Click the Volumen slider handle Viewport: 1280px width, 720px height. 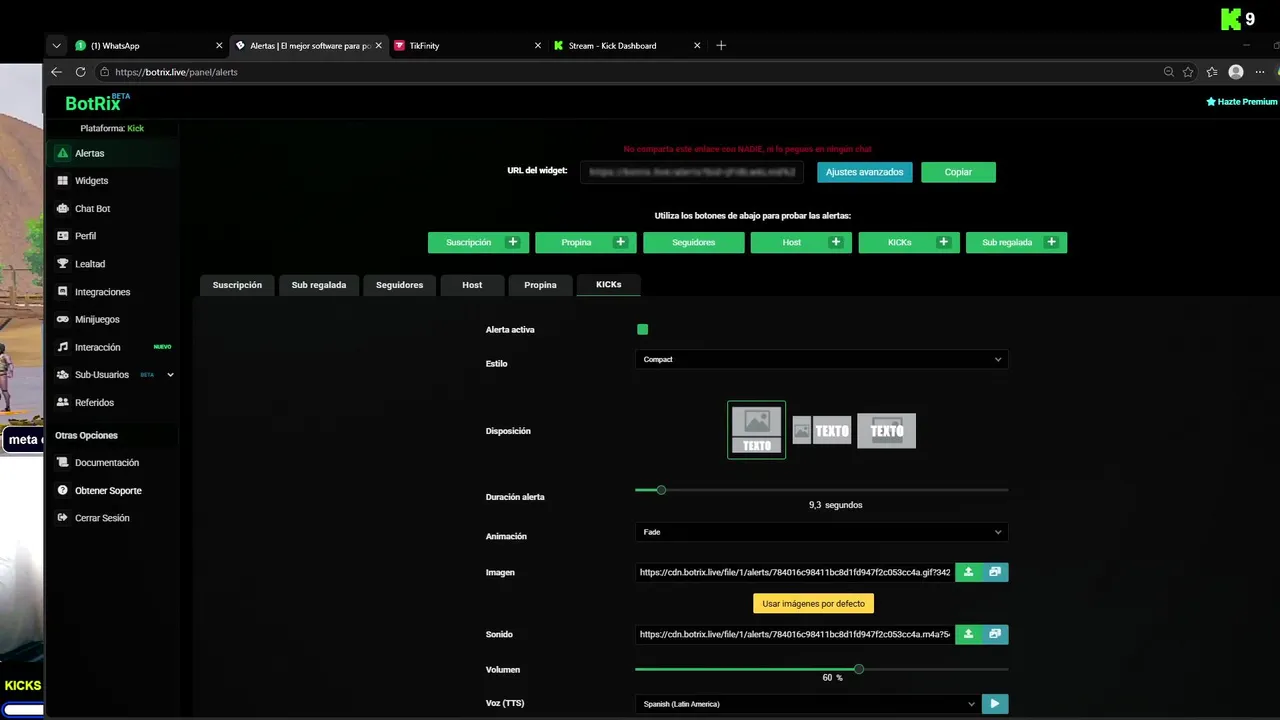click(858, 669)
